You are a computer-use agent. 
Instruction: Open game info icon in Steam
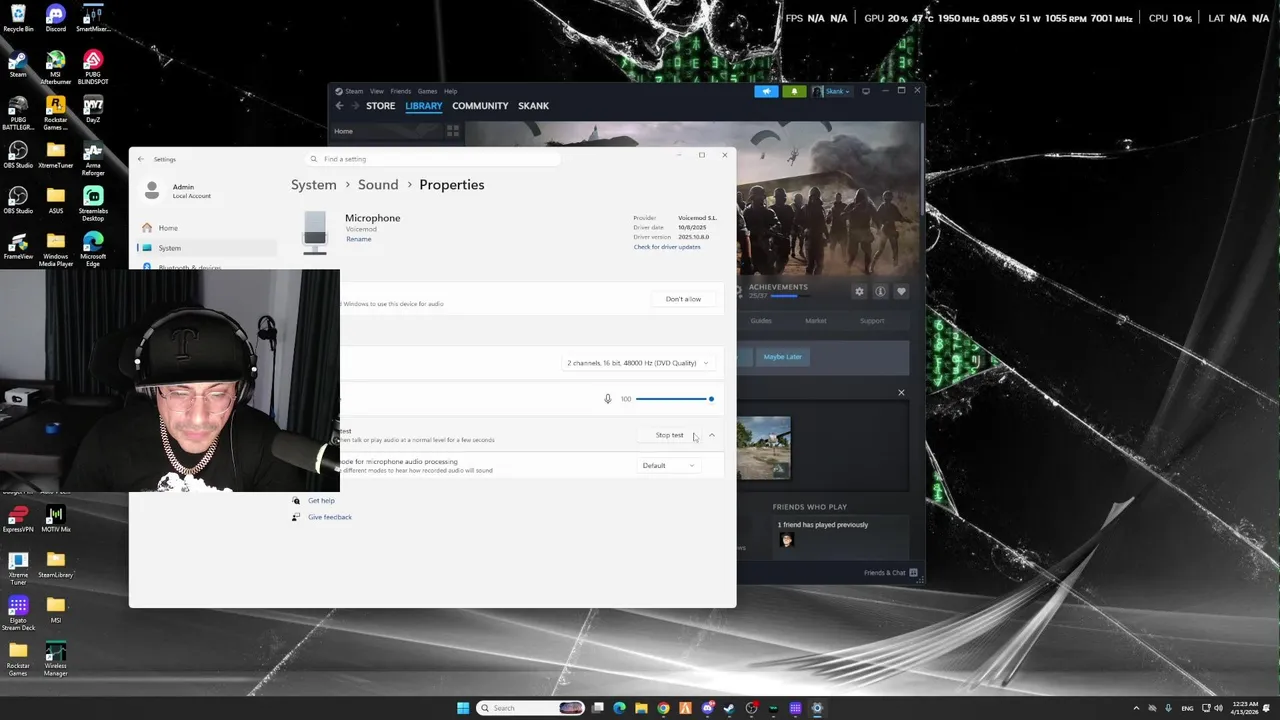tap(880, 291)
